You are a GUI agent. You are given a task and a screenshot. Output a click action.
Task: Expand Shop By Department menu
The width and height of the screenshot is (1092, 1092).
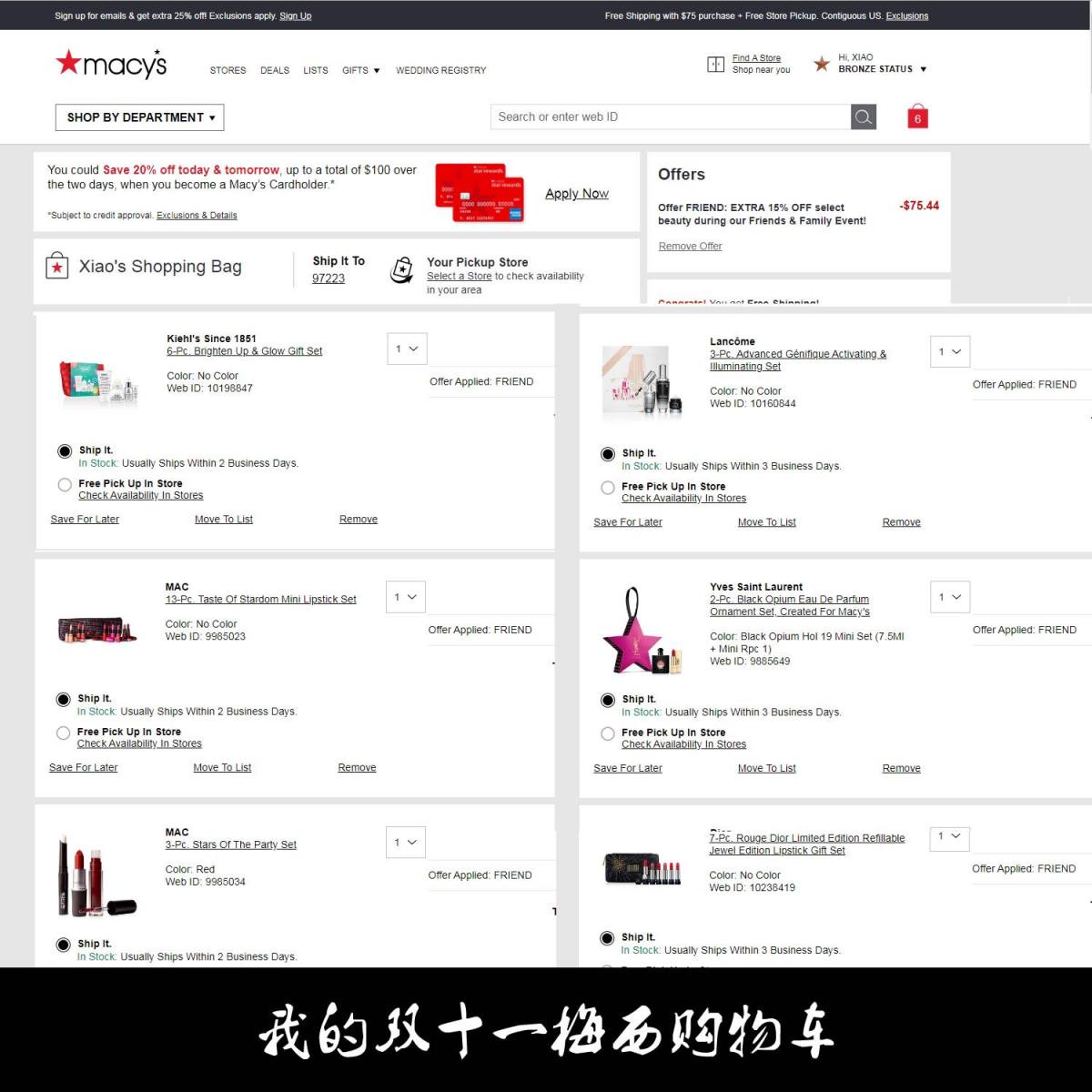click(140, 117)
